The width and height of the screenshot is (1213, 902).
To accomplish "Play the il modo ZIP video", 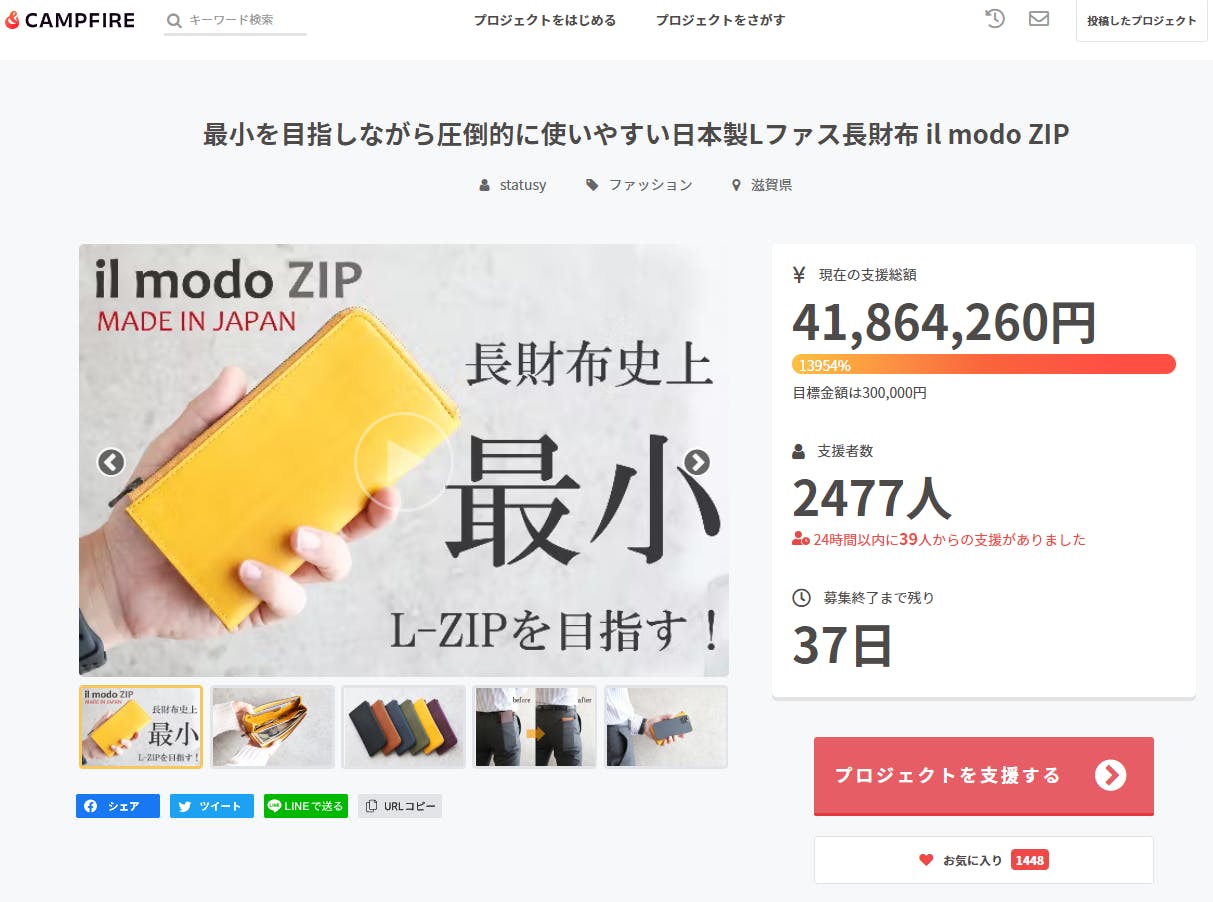I will pyautogui.click(x=403, y=461).
